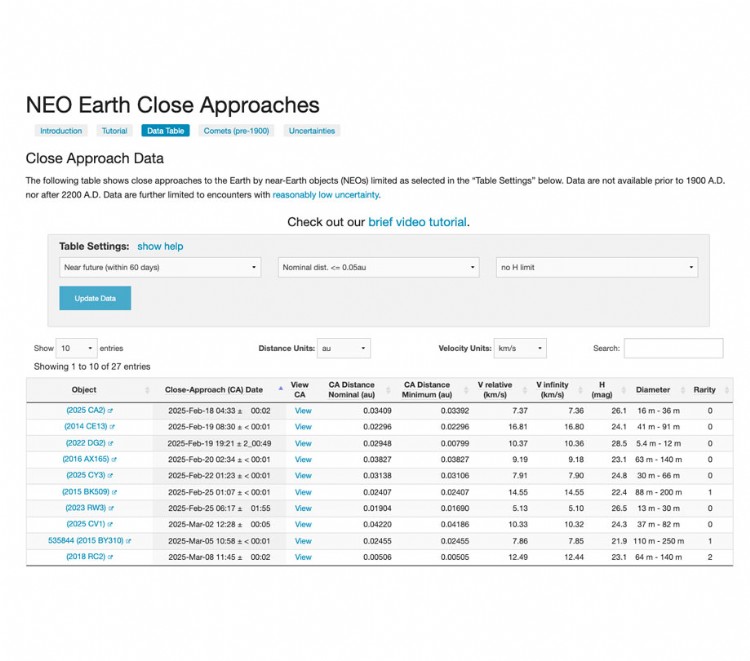The image size is (750, 661).
Task: Open the Uncertainties tab
Action: (x=312, y=131)
